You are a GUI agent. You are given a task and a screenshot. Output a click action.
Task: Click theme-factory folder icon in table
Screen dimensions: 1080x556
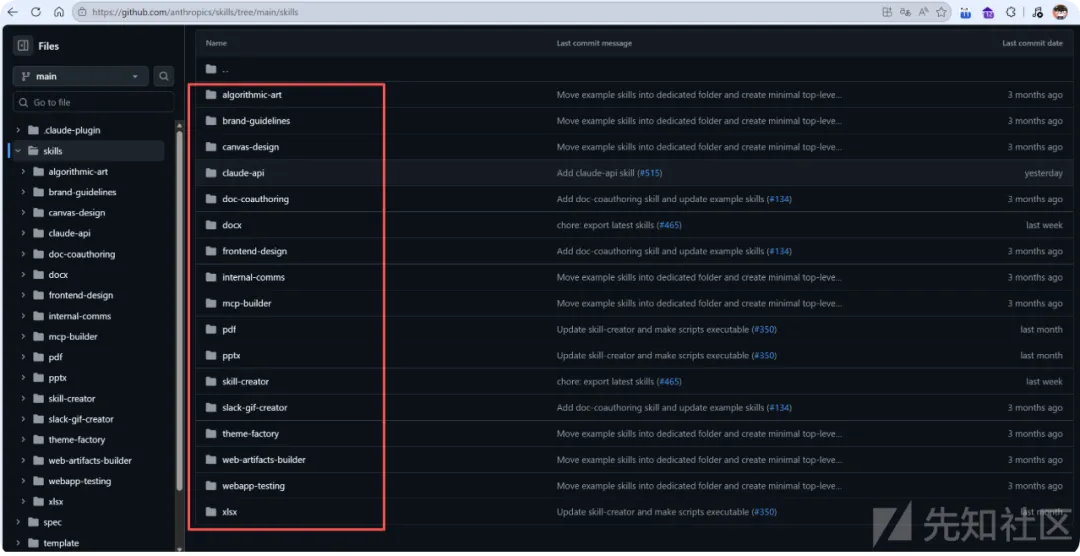click(211, 434)
